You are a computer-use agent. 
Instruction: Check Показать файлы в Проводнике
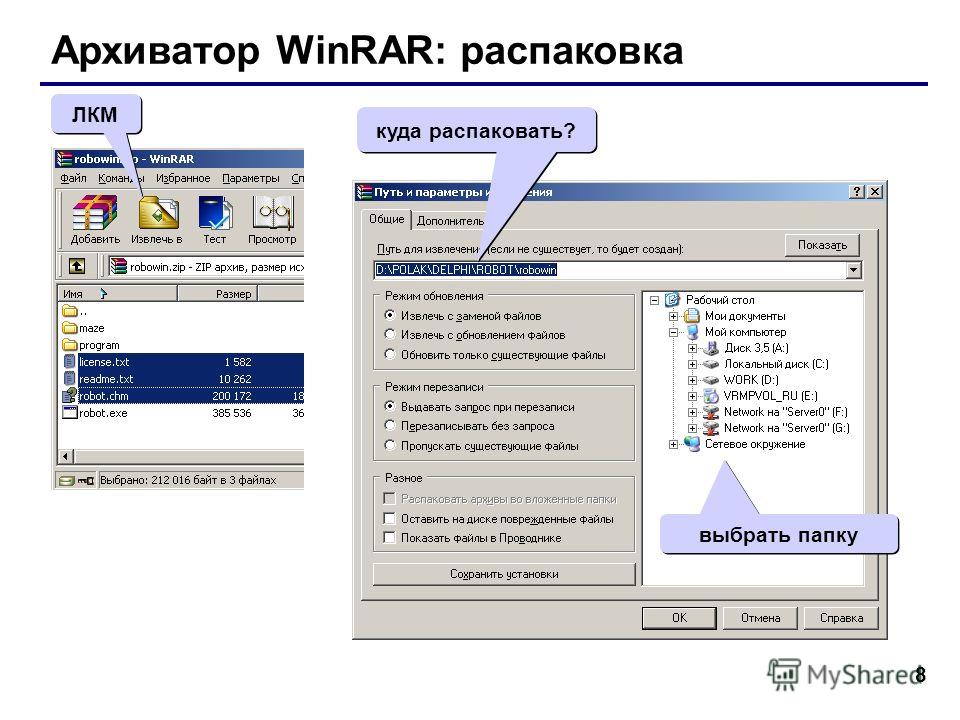click(389, 538)
